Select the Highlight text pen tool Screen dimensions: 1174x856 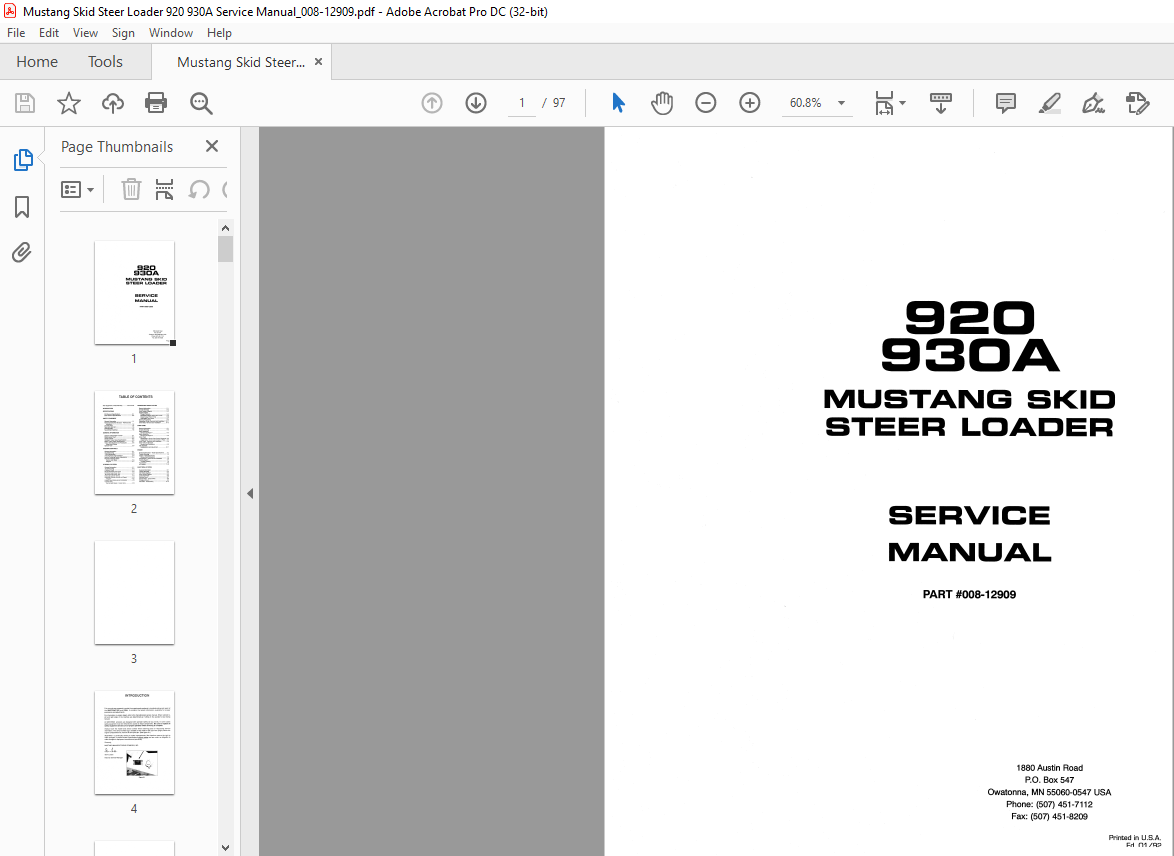(x=1050, y=103)
